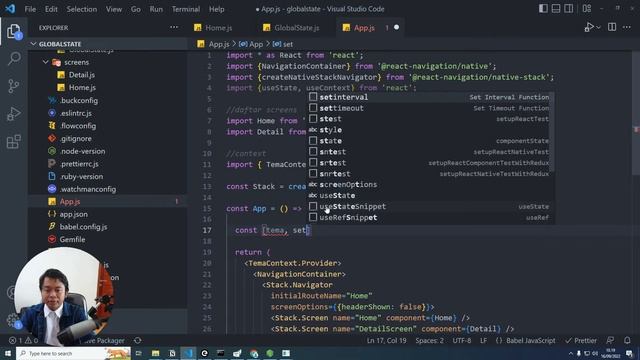
Task: Open the set symbol breadcrumb
Action: click(x=282, y=44)
